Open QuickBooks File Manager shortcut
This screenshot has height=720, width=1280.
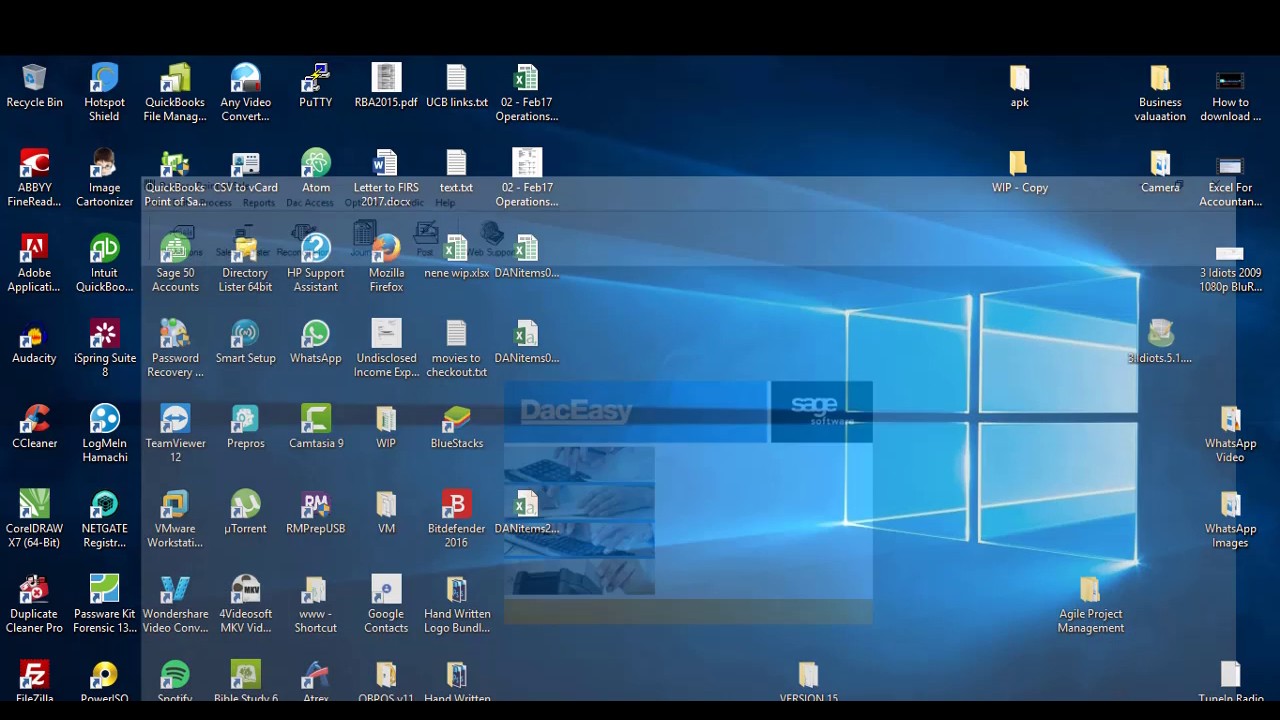tap(175, 92)
